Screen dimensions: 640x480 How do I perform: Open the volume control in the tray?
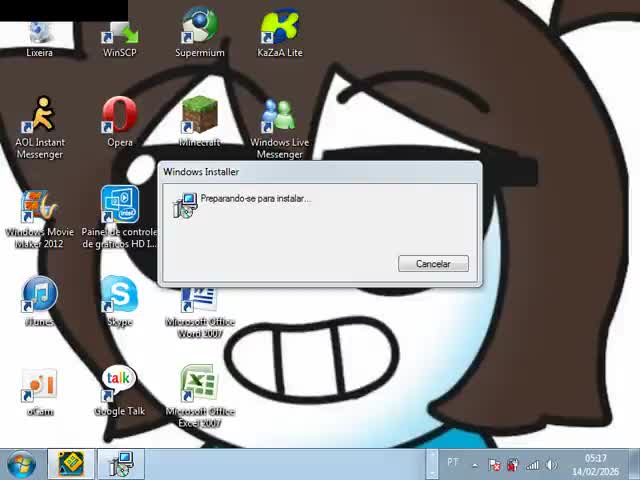(551, 465)
